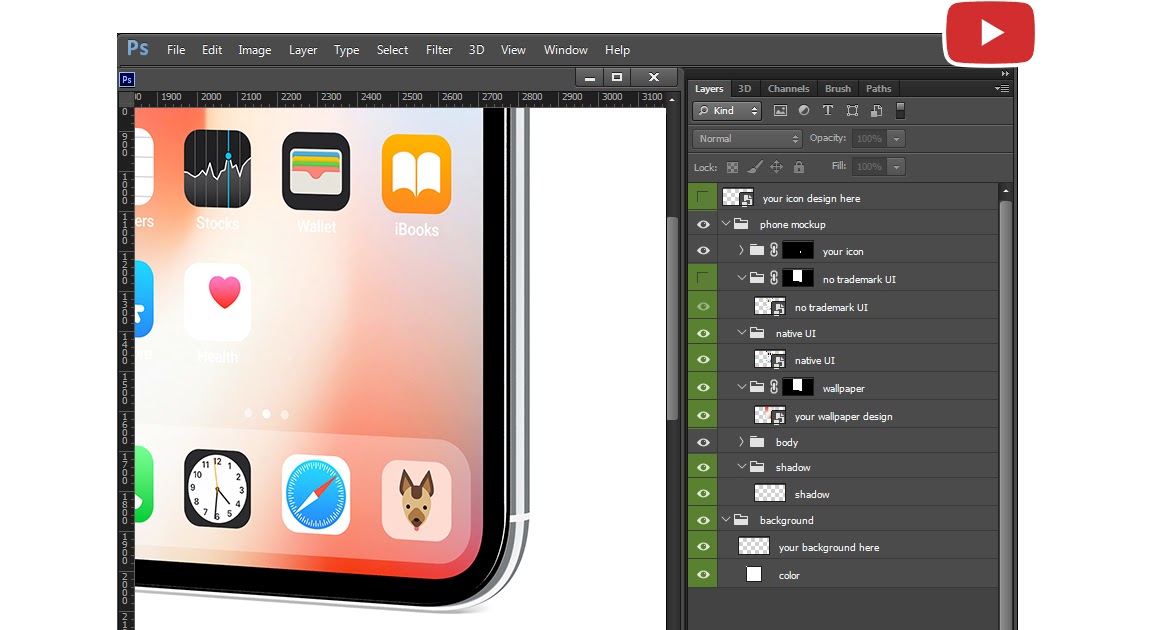The height and width of the screenshot is (630, 1160).
Task: Hide the 'native UI' group
Action: (x=702, y=333)
